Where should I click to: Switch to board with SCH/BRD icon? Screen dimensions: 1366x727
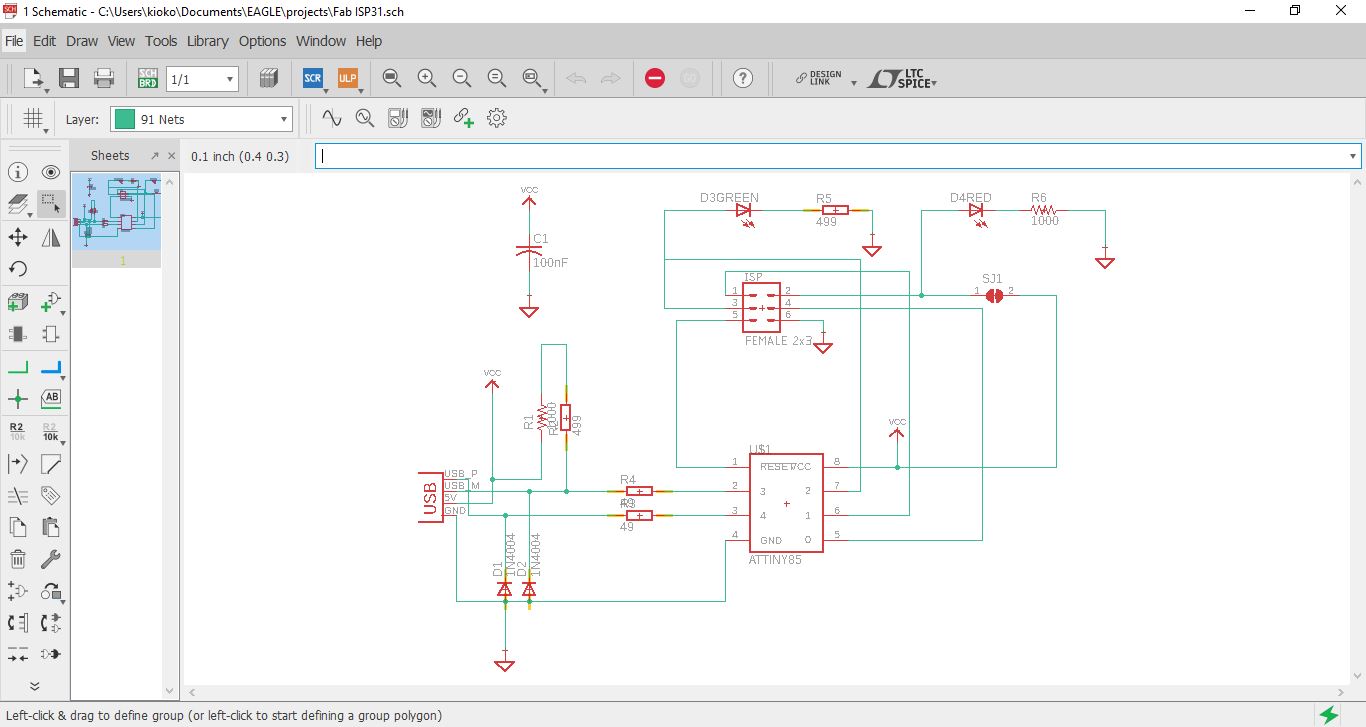pyautogui.click(x=148, y=78)
